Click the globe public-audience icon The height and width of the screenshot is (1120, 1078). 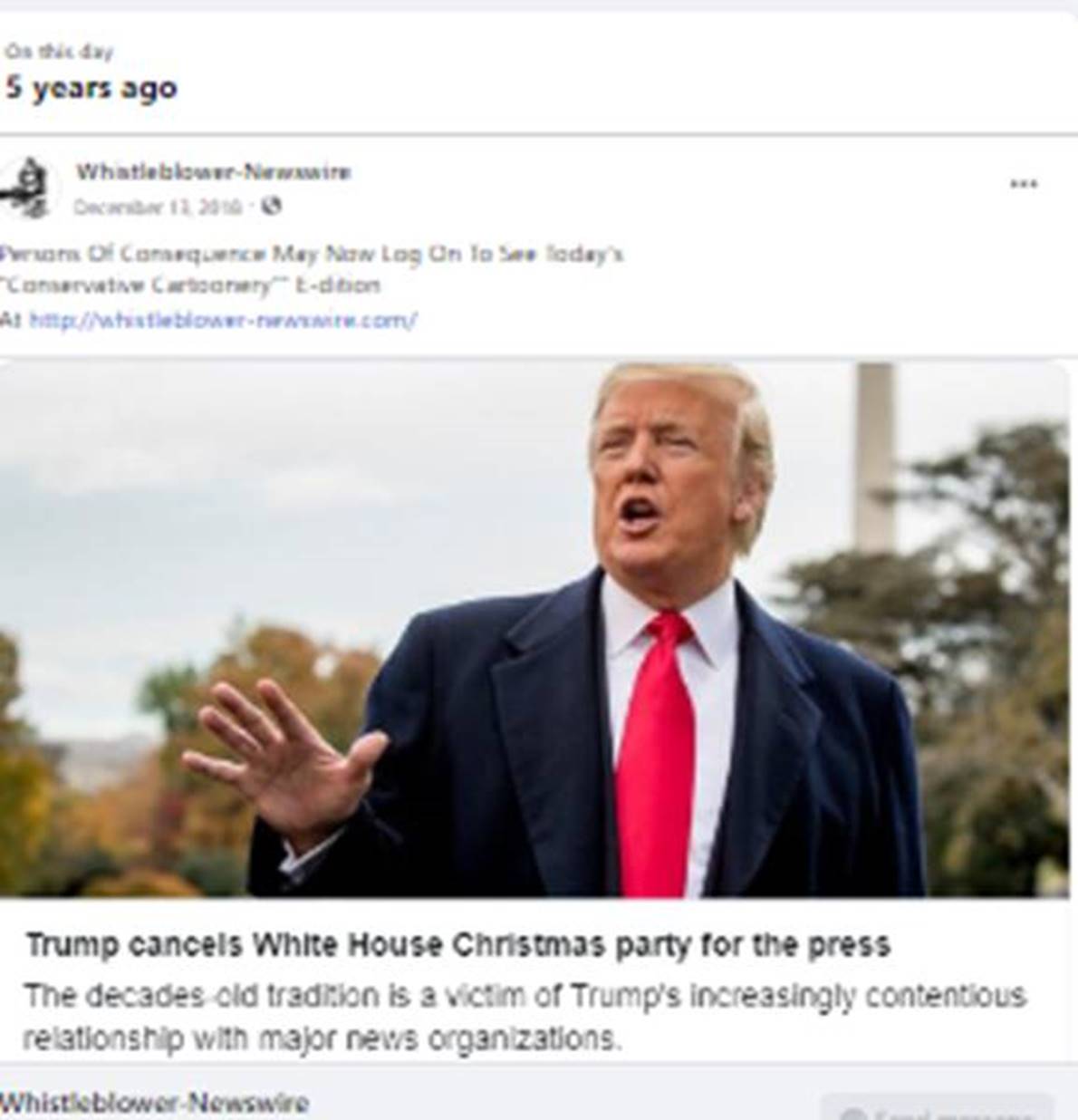click(271, 207)
